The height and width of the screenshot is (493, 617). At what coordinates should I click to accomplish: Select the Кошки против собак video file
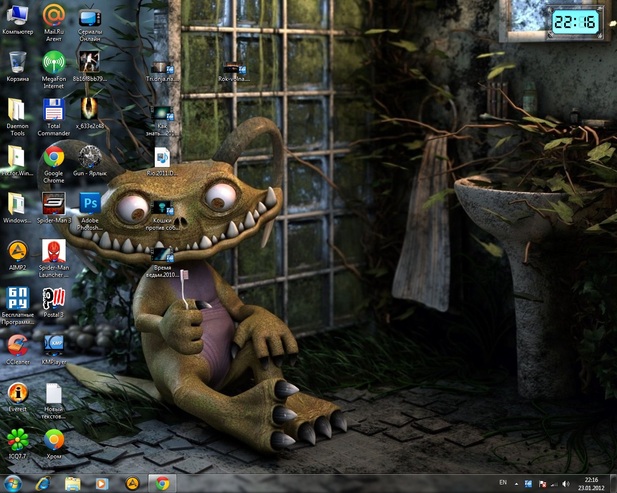162,215
